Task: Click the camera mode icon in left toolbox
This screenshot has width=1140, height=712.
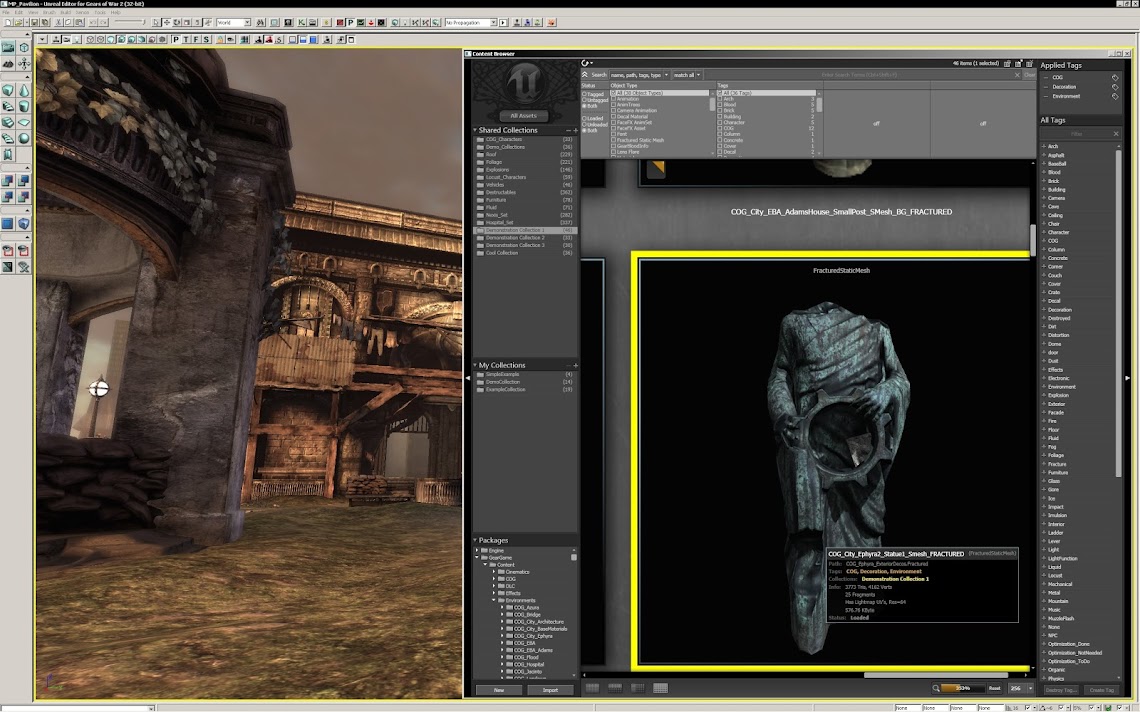Action: point(8,47)
